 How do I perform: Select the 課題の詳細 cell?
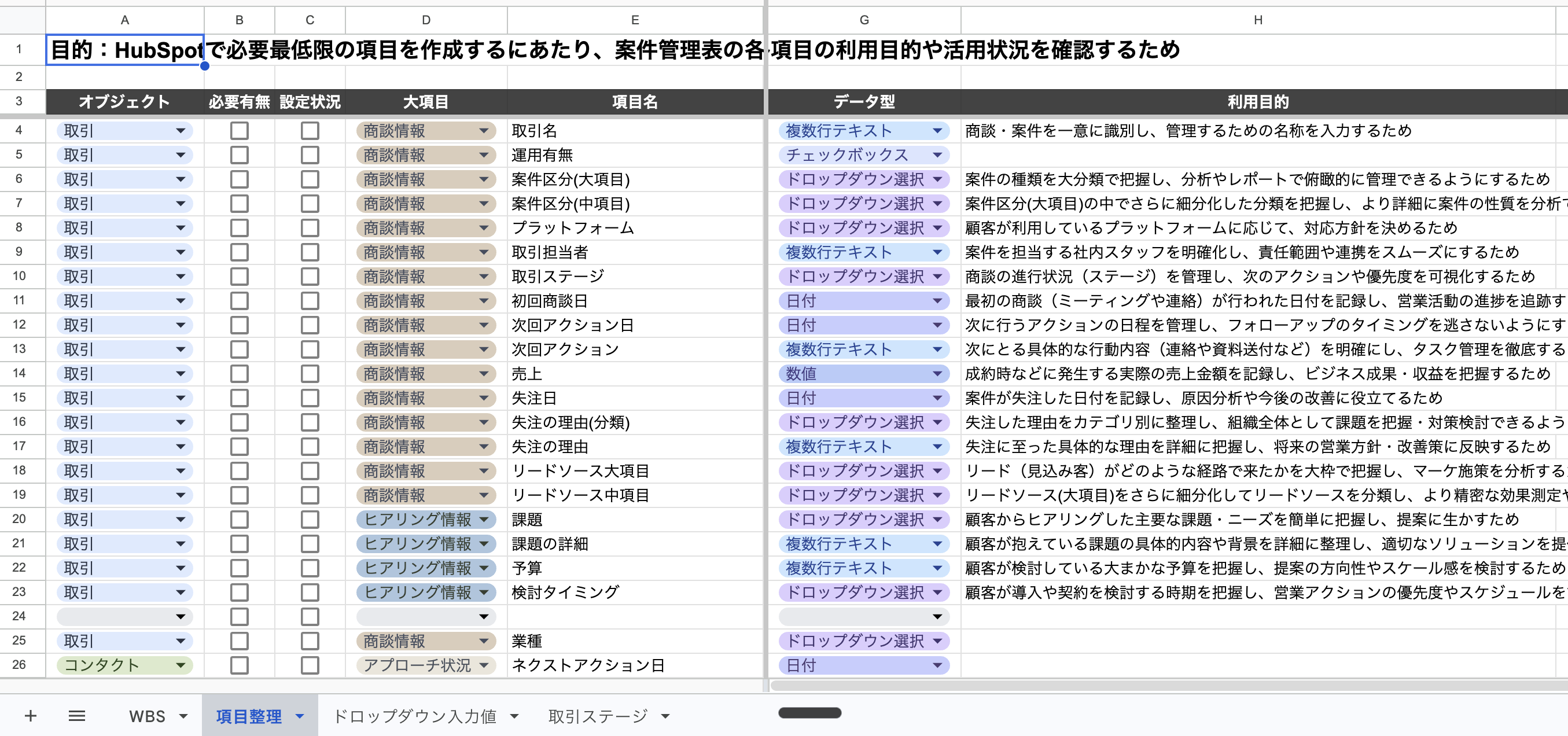click(x=635, y=544)
